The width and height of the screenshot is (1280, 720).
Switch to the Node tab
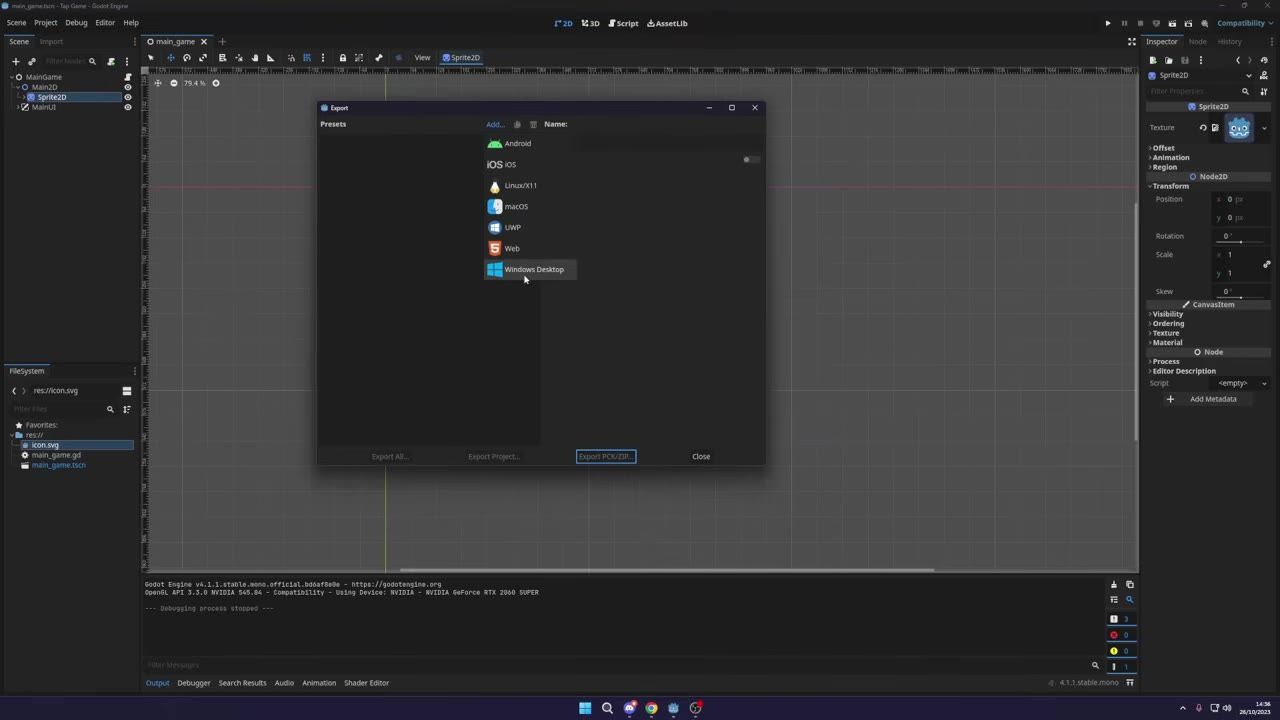pos(1197,41)
